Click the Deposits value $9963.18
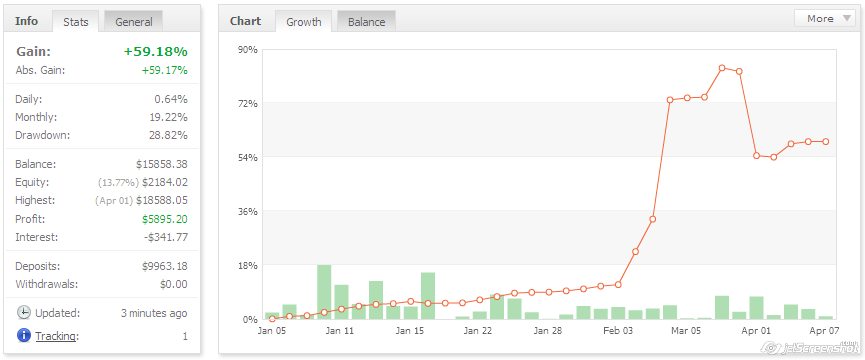This screenshot has height=360, width=865. (164, 266)
